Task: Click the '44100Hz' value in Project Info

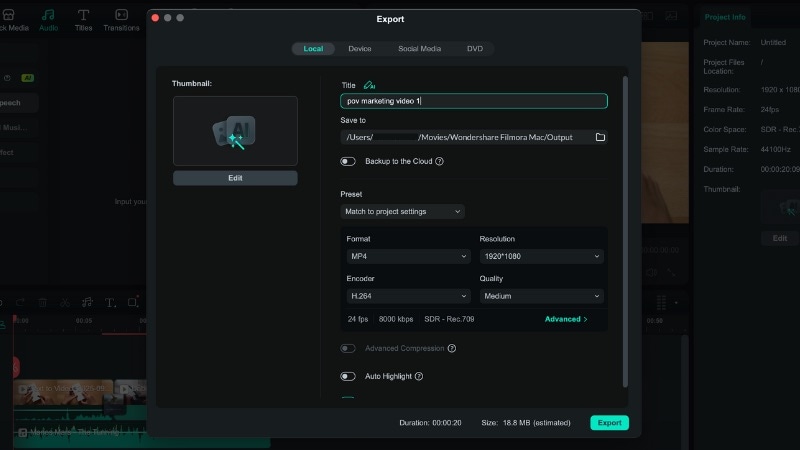Action: pos(776,149)
